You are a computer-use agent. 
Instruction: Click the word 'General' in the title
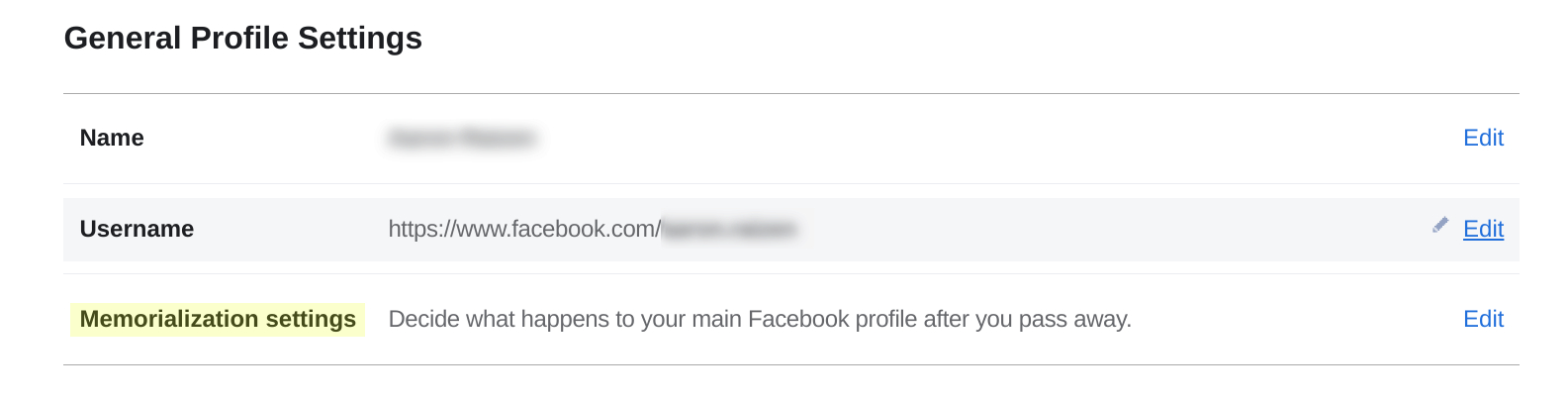pyautogui.click(x=124, y=38)
